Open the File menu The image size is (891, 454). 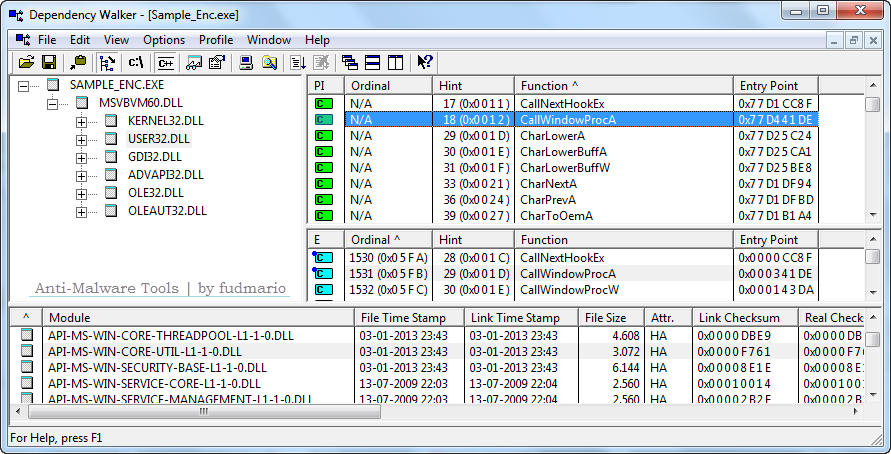point(47,40)
